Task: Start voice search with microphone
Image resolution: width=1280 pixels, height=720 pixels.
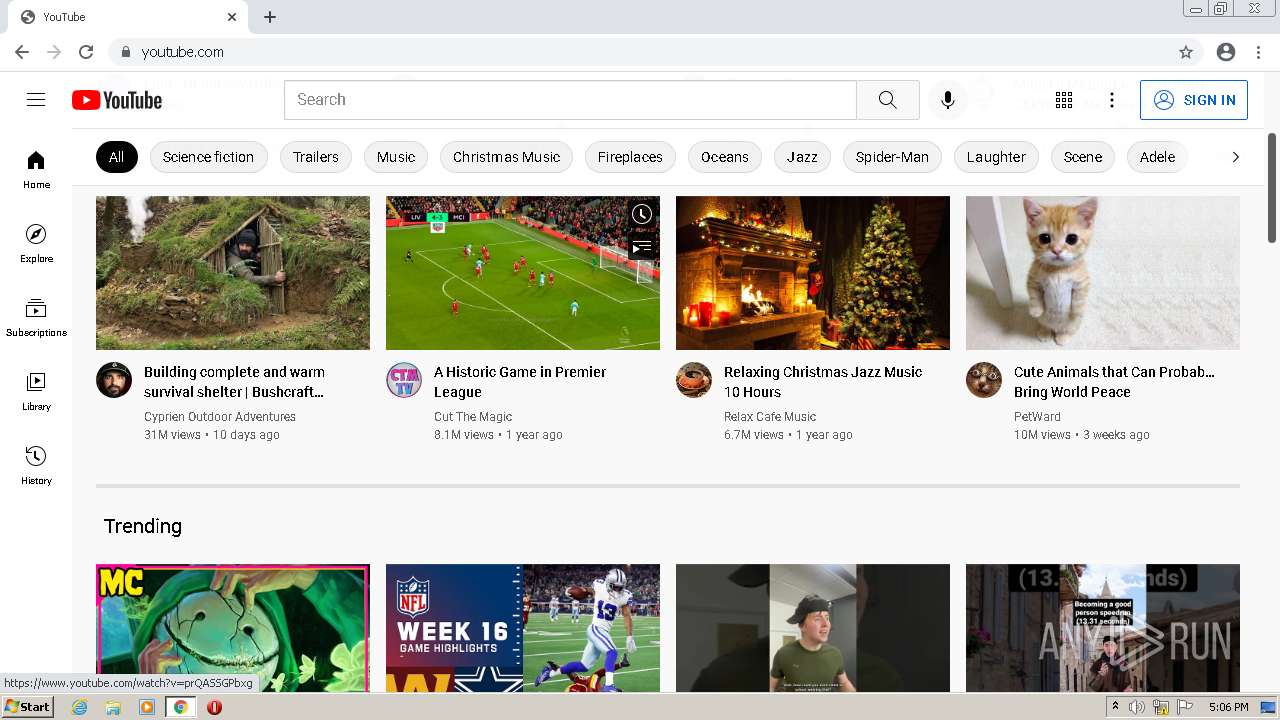Action: pyautogui.click(x=948, y=100)
